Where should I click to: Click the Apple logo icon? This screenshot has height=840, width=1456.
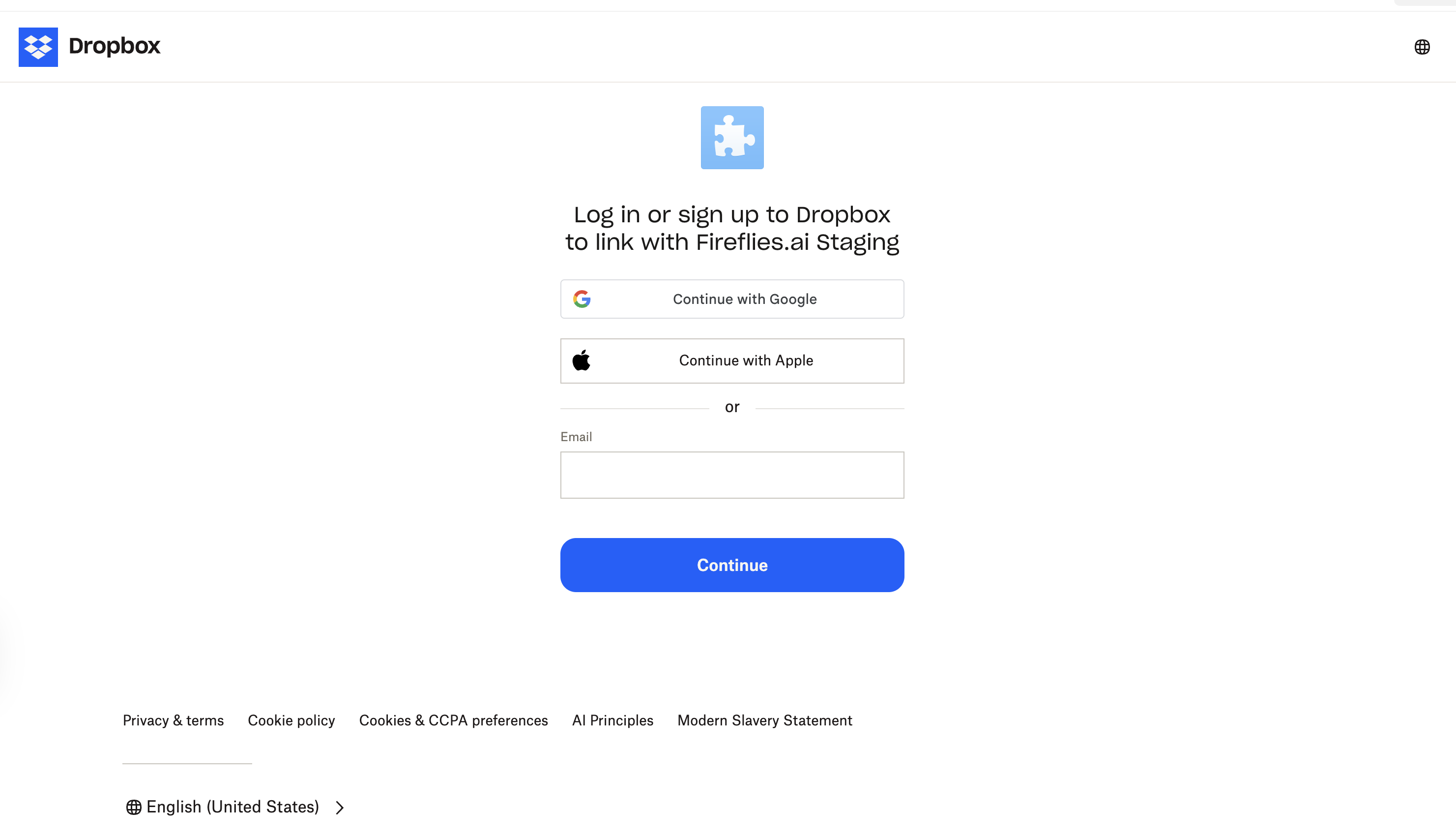[581, 360]
